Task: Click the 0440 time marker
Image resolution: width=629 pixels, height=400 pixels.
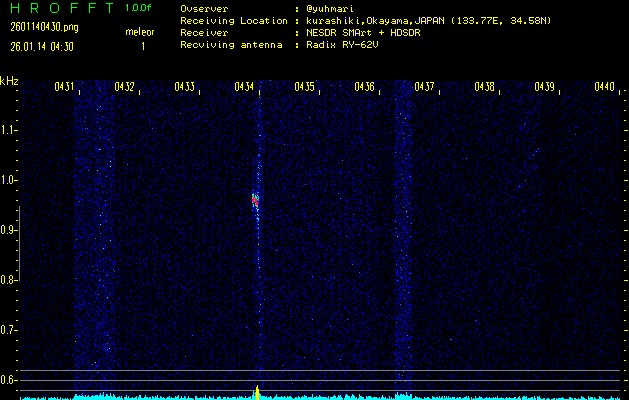Action: pyautogui.click(x=605, y=87)
